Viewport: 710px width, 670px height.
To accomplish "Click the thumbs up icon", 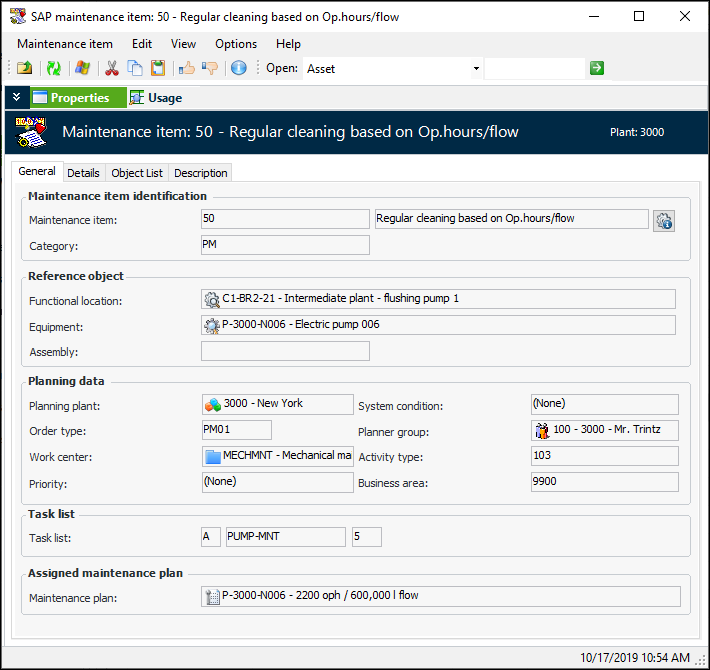I will click(x=187, y=68).
